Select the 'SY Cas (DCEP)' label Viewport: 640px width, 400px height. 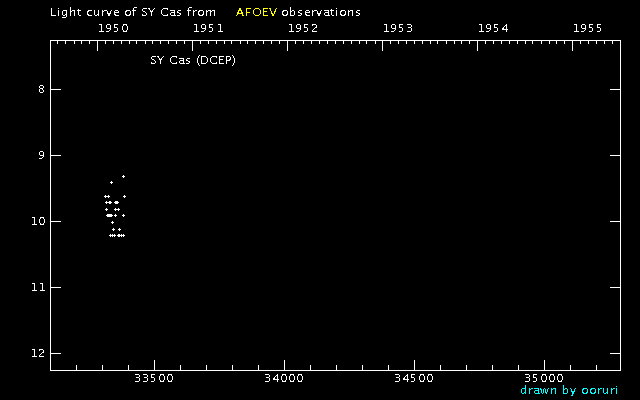(193, 60)
